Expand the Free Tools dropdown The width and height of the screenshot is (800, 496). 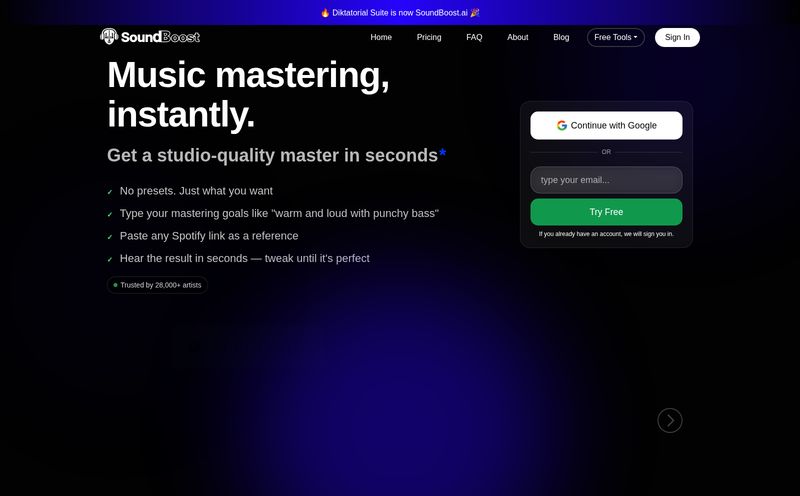coord(615,37)
